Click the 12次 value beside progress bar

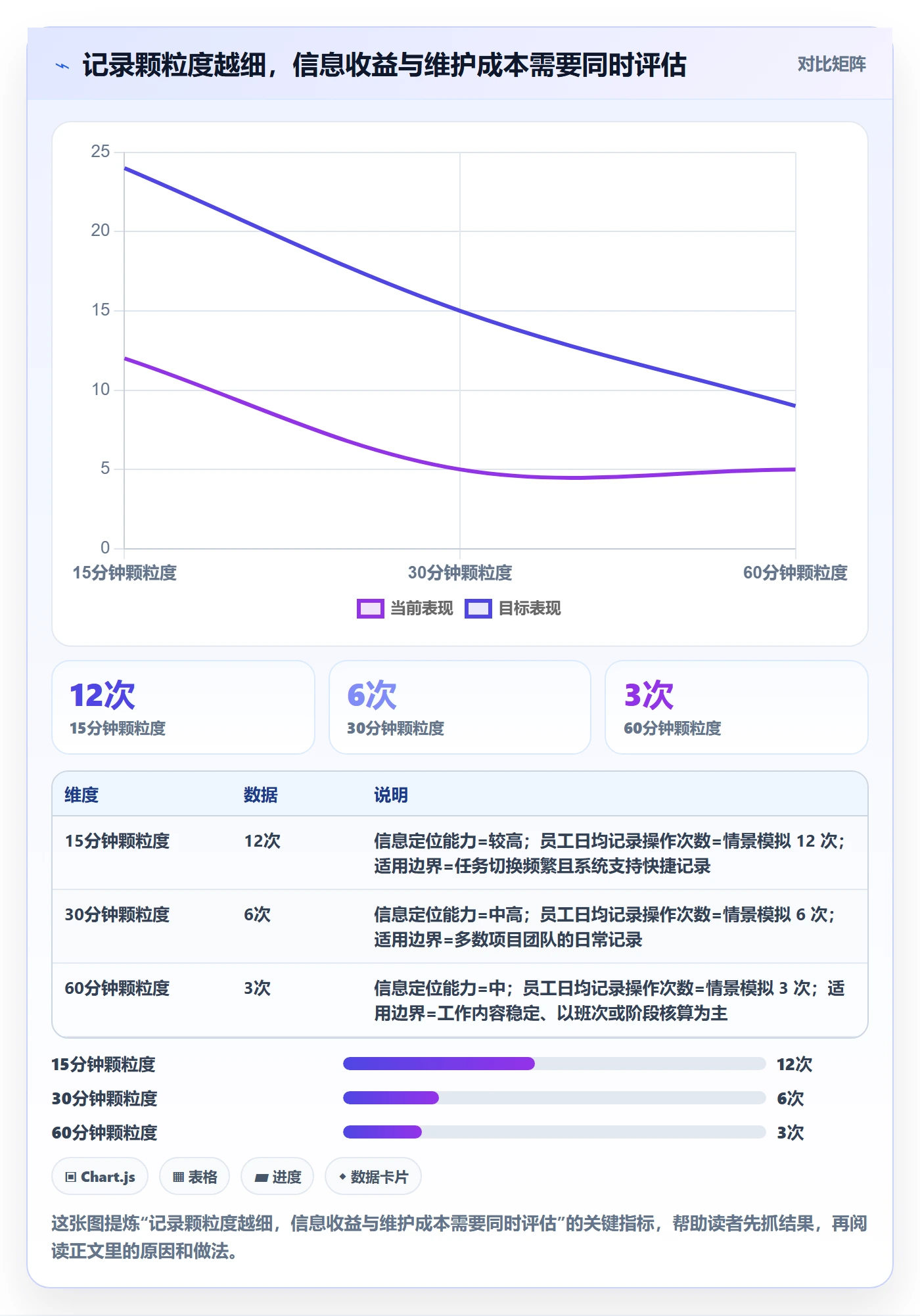794,1064
